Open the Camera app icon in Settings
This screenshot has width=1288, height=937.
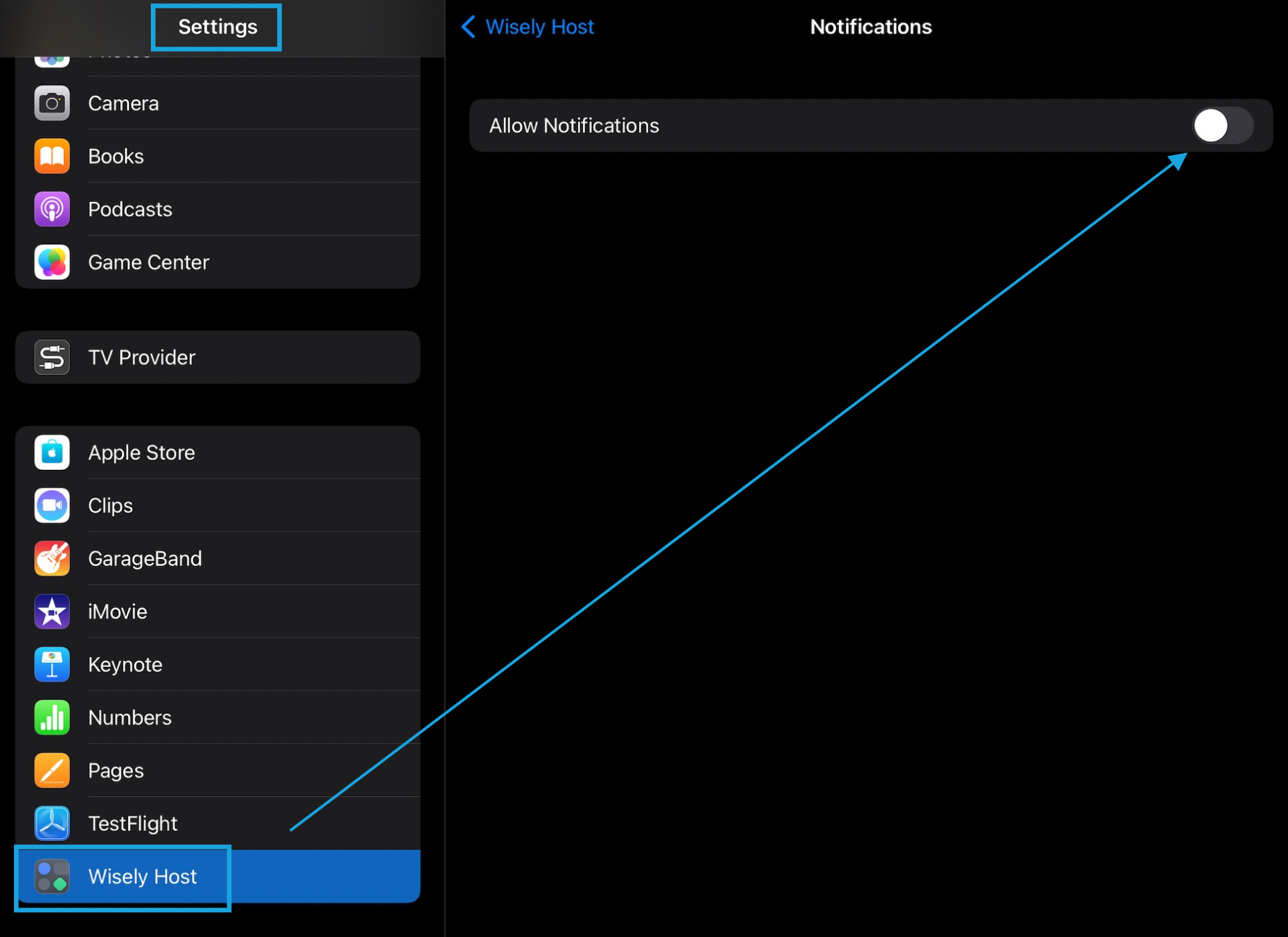click(x=52, y=103)
